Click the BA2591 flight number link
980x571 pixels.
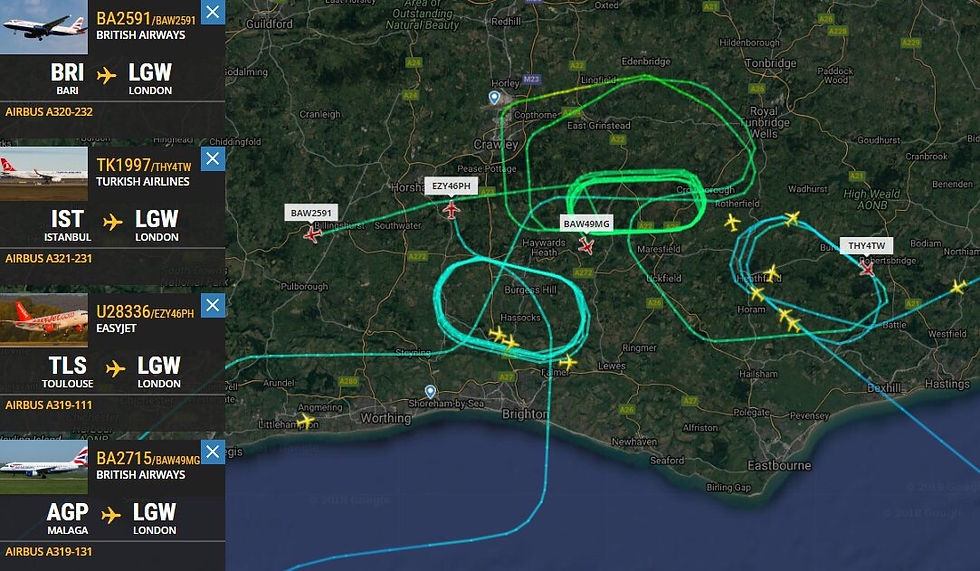123,19
